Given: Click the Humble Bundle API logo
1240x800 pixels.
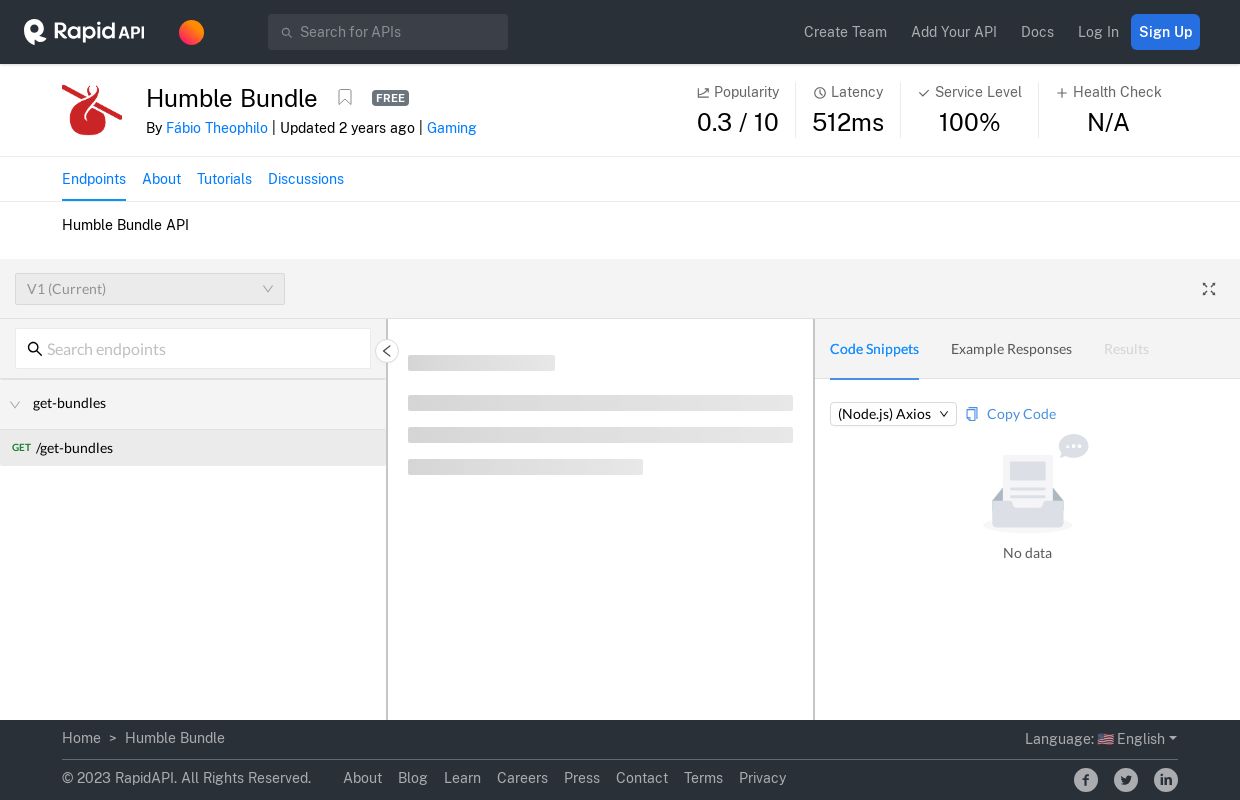Looking at the screenshot, I should (x=92, y=110).
